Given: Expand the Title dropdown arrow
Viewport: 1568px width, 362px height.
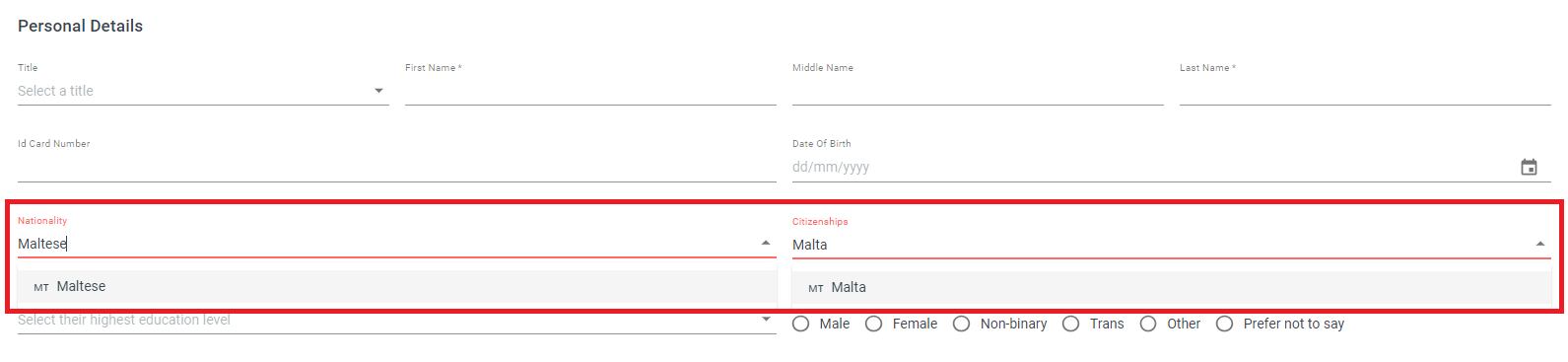Looking at the screenshot, I should click(x=378, y=91).
